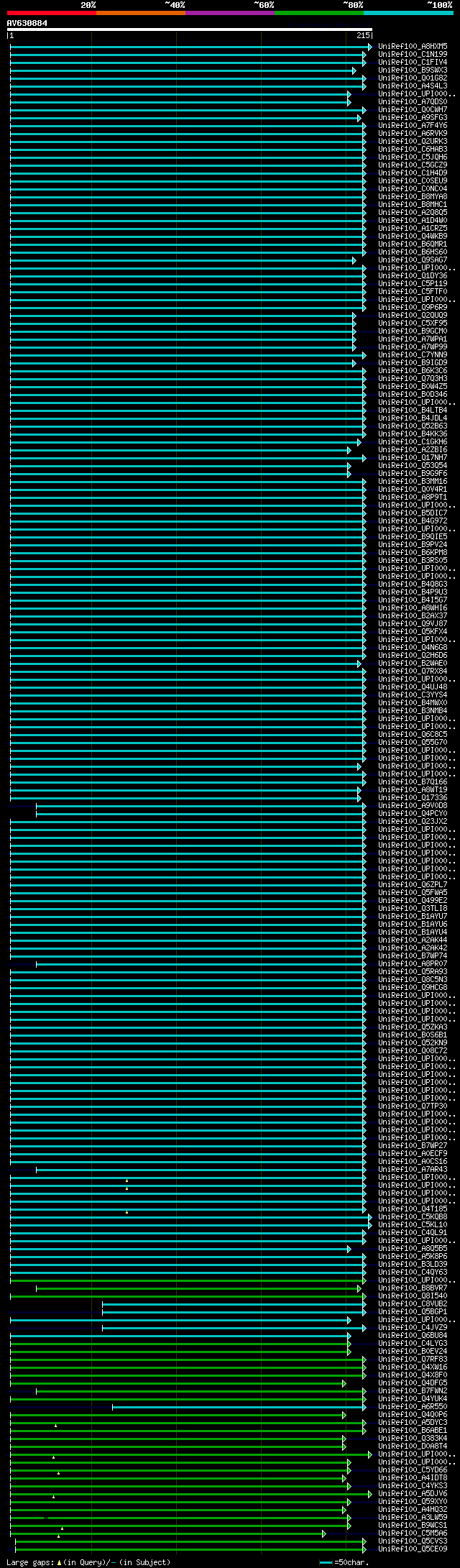Select UniRef100_B4Q8G3 label

point(413,584)
